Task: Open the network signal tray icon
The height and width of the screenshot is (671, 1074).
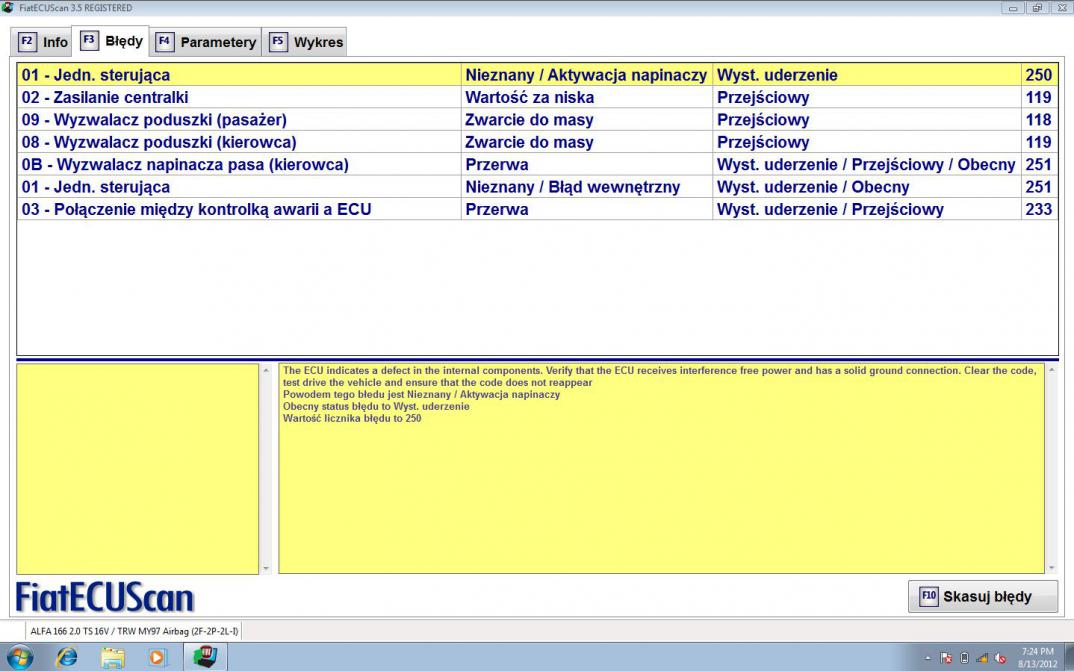Action: coord(982,658)
